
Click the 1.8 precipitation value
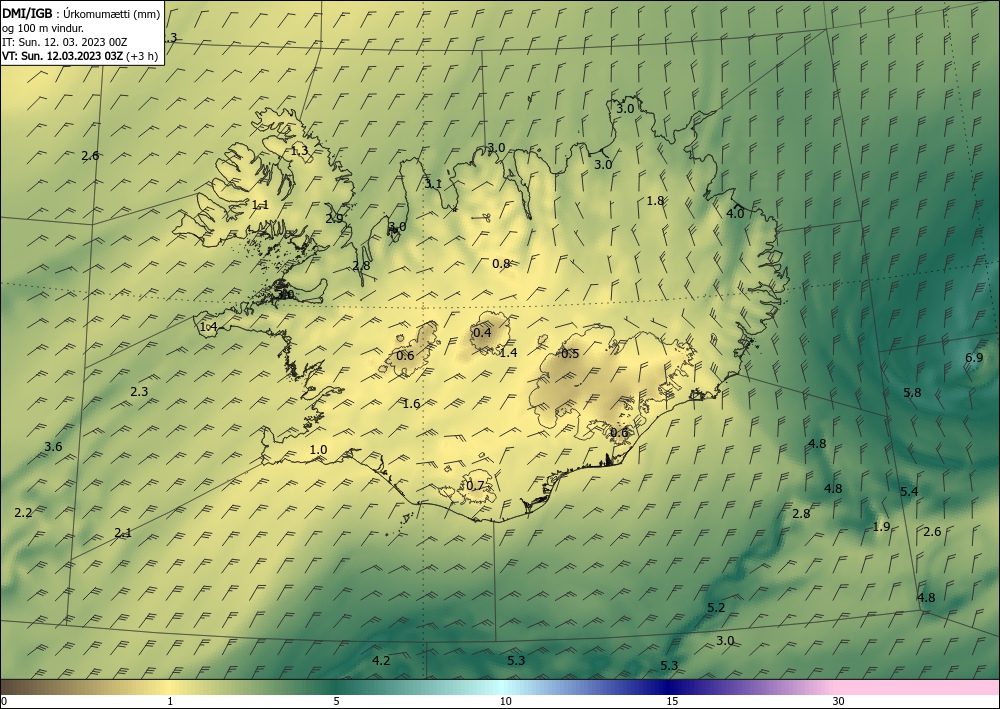point(655,200)
